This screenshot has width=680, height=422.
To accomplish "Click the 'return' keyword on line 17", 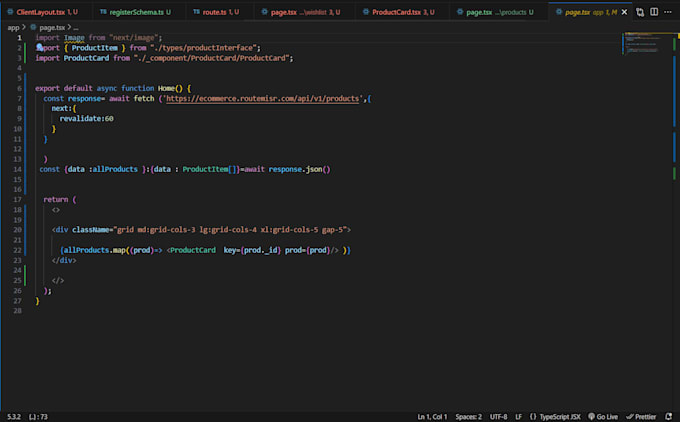I will tap(56, 200).
